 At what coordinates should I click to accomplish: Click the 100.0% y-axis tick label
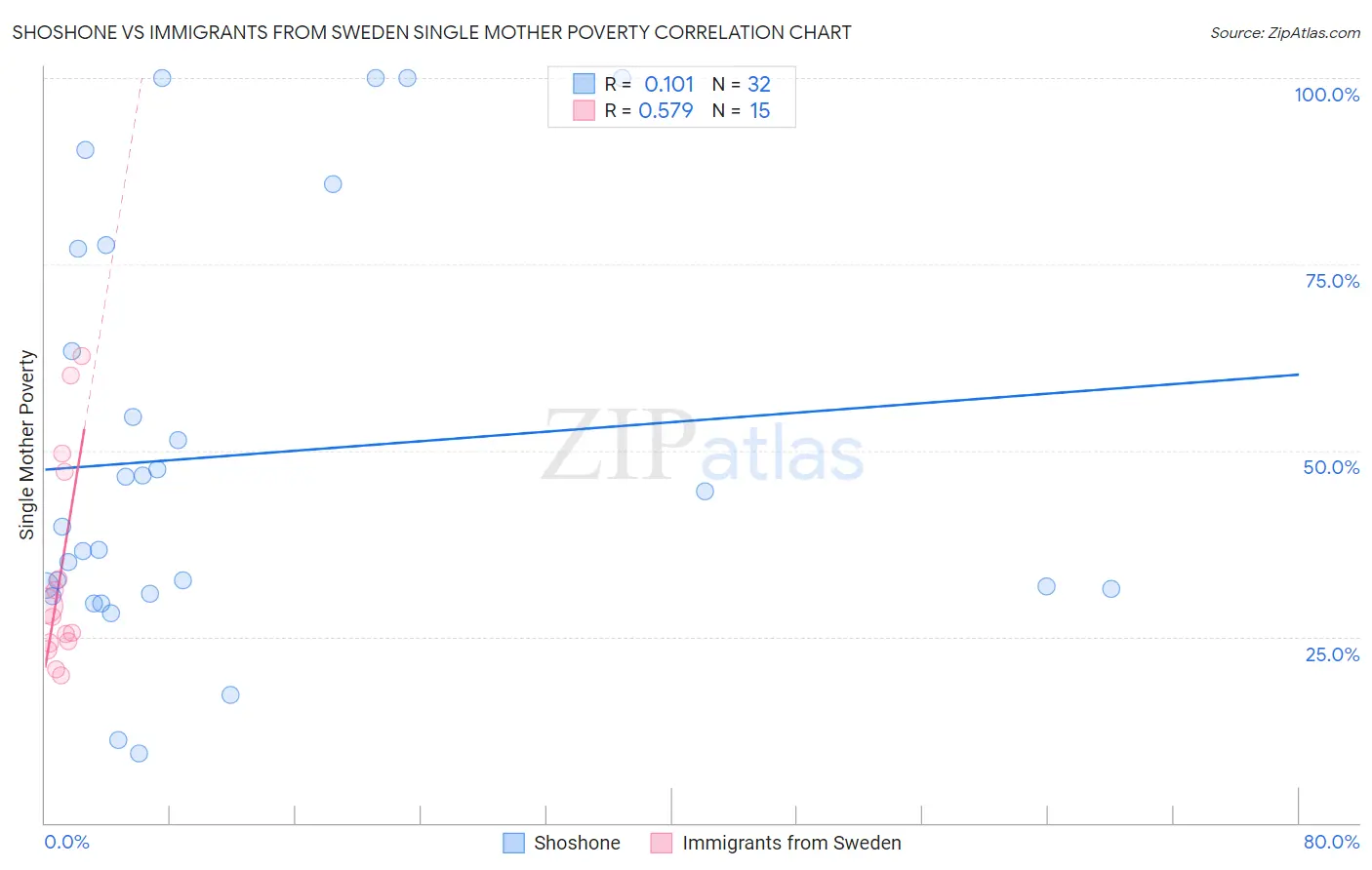[x=1326, y=95]
